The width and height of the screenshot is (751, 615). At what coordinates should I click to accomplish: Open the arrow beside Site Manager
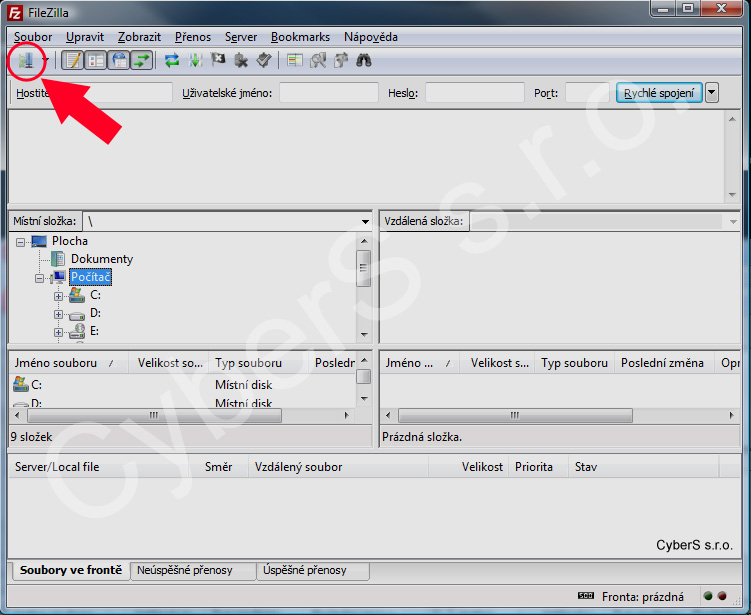(x=46, y=60)
